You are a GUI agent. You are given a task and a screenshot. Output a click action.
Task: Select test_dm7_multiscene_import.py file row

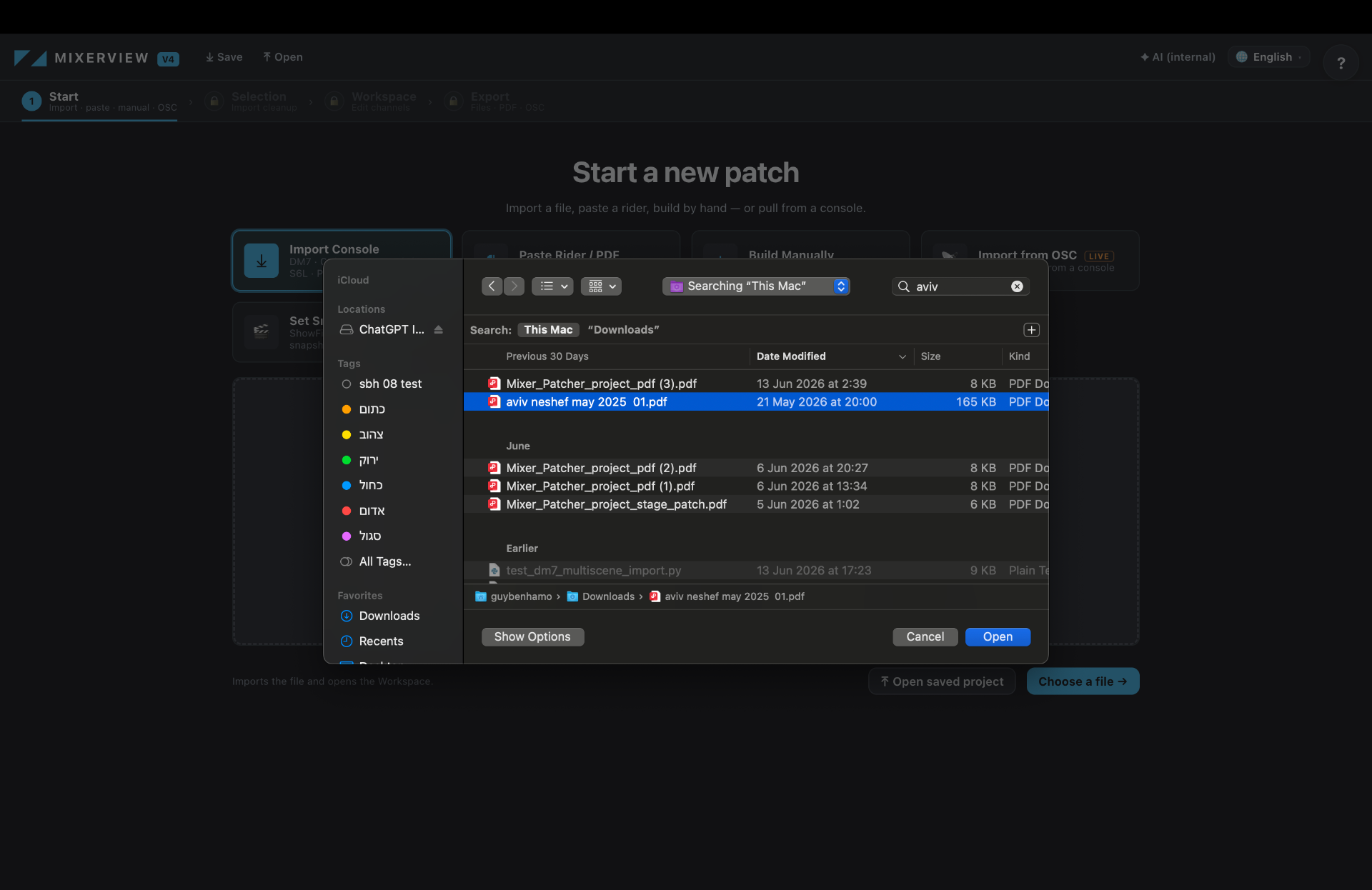756,571
